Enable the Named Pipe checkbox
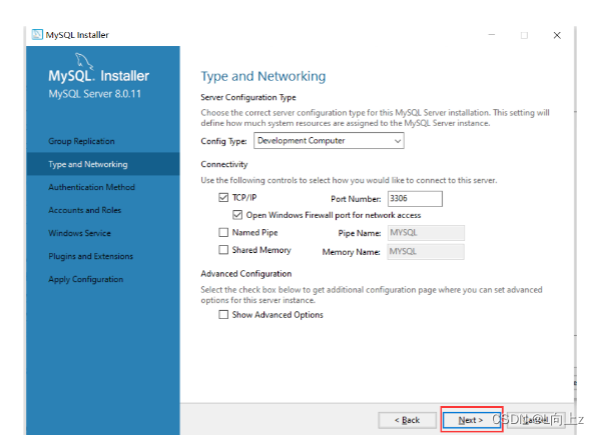This screenshot has width=599, height=435. [x=223, y=232]
